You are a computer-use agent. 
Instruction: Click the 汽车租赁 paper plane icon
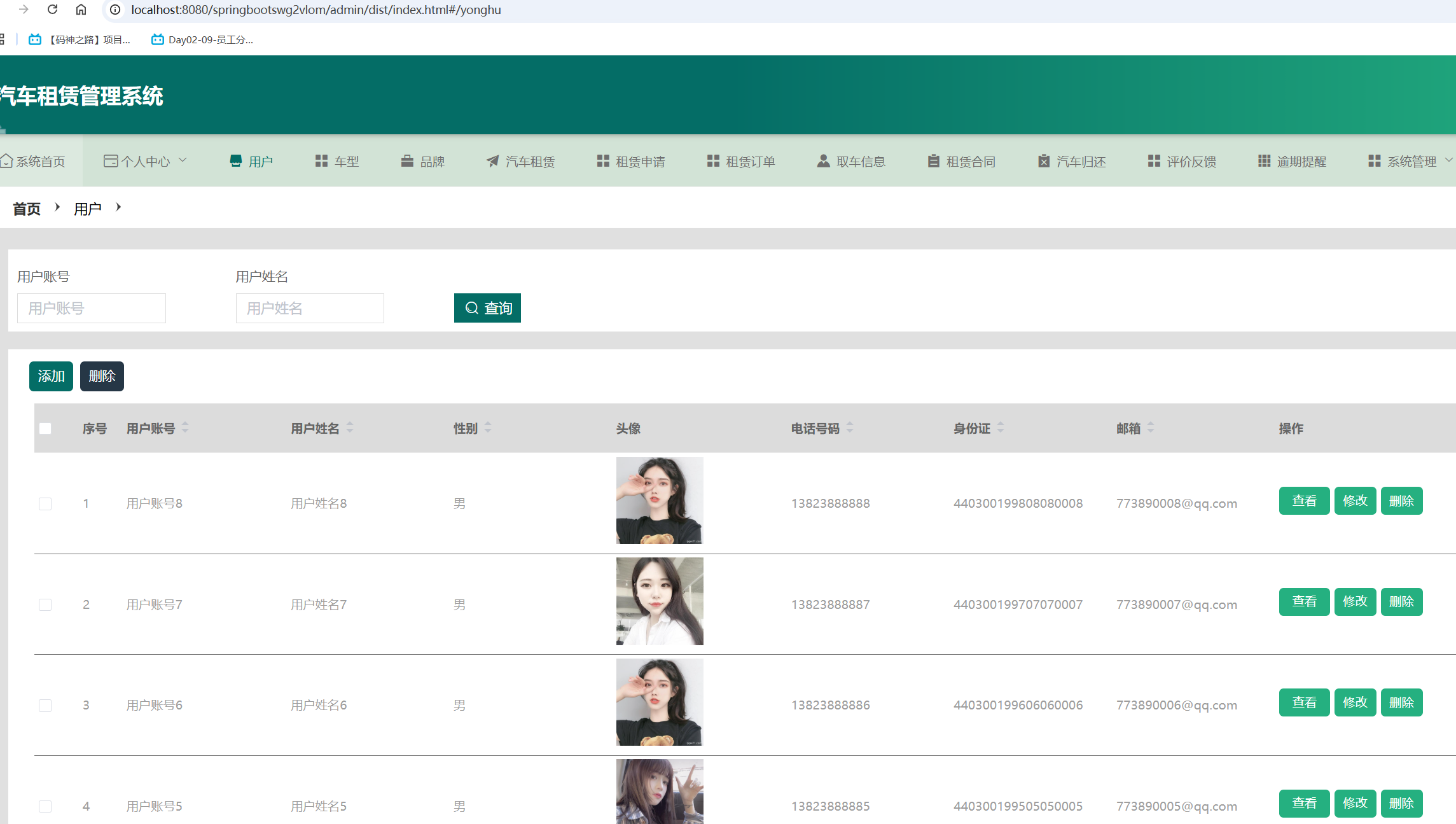click(x=492, y=161)
